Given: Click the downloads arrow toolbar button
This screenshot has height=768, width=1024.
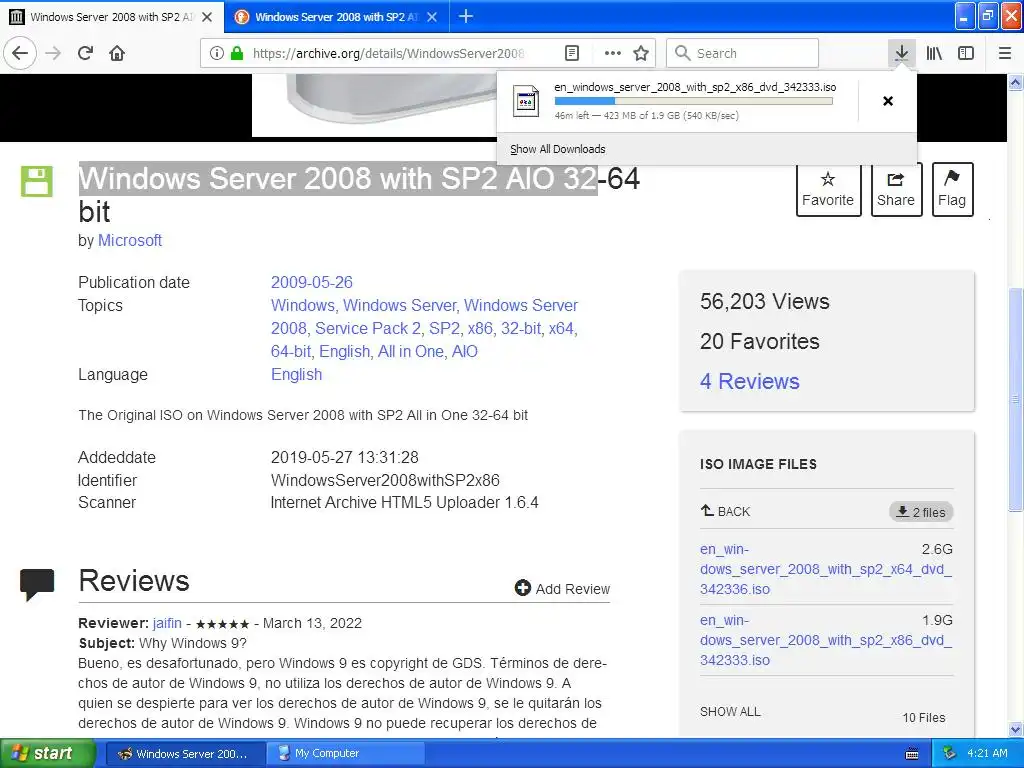Looking at the screenshot, I should 901,53.
